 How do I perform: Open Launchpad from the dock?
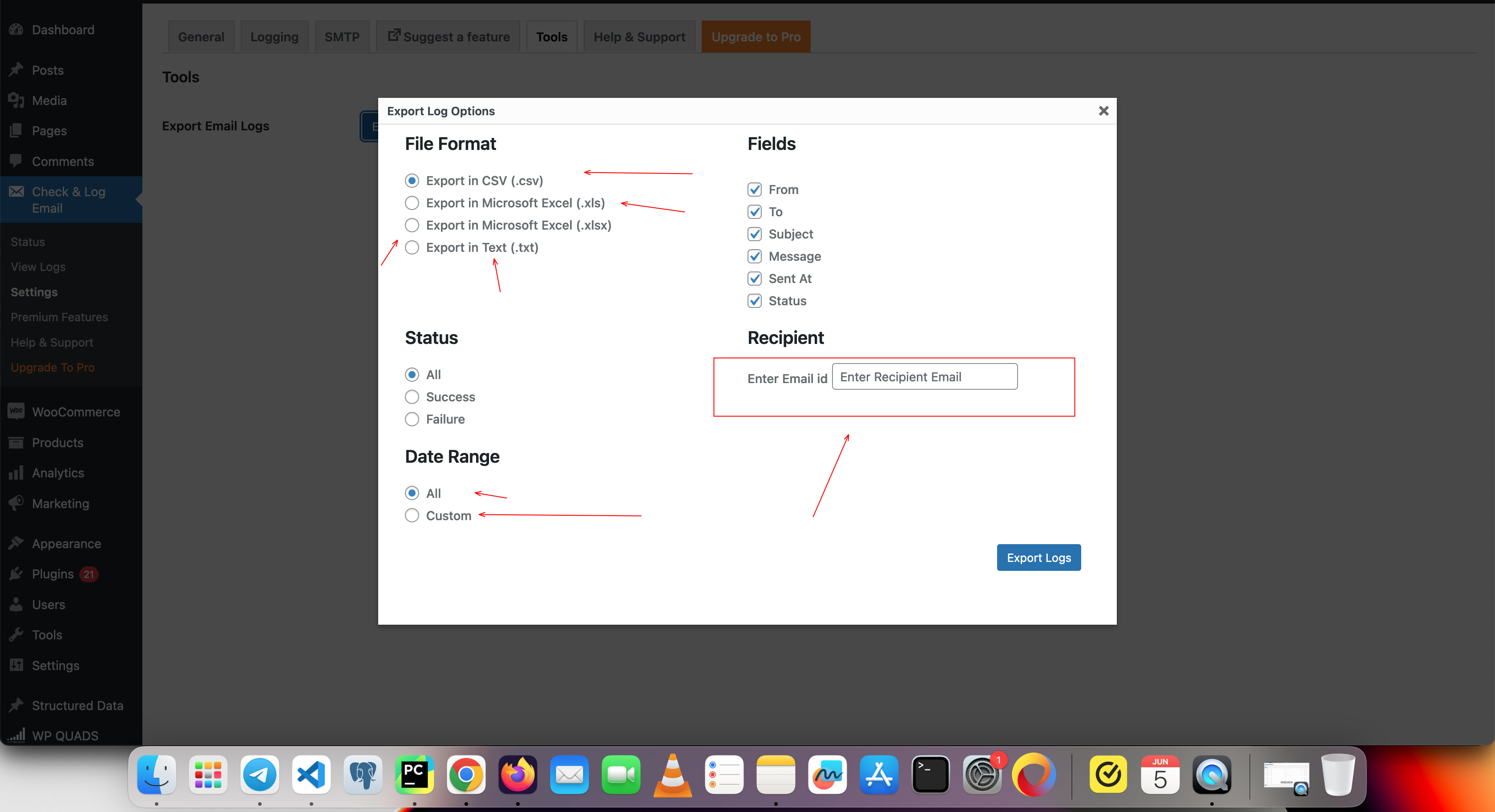pyautogui.click(x=208, y=775)
